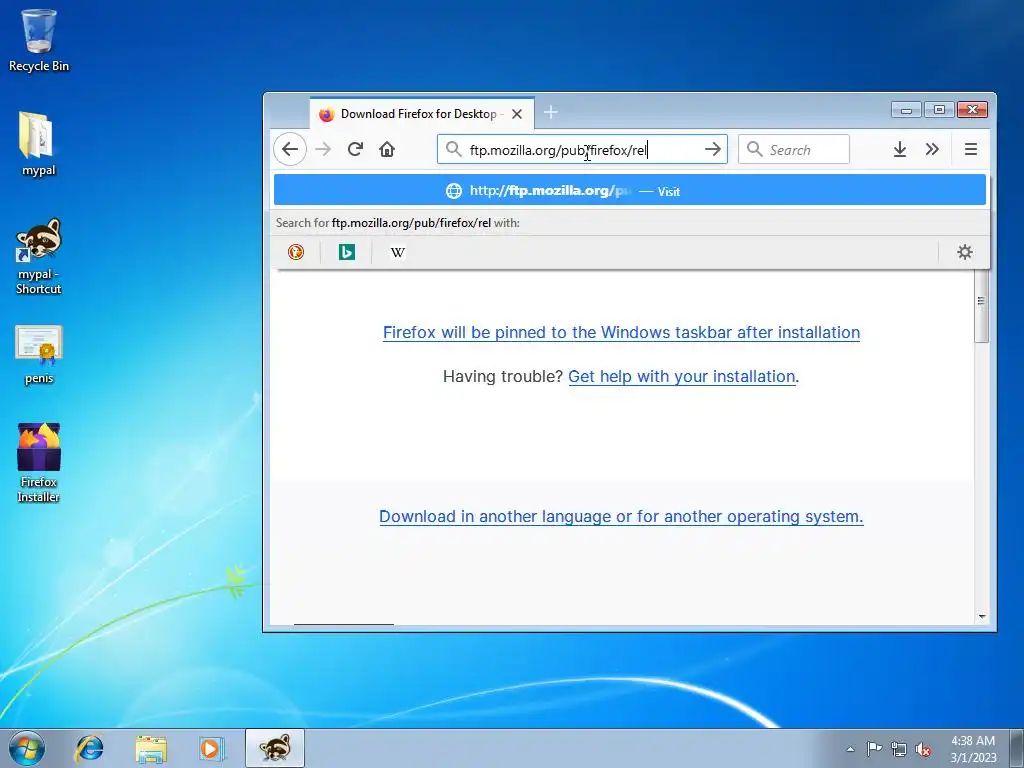Minimize the browser window
Viewport: 1024px width, 768px height.
906,110
